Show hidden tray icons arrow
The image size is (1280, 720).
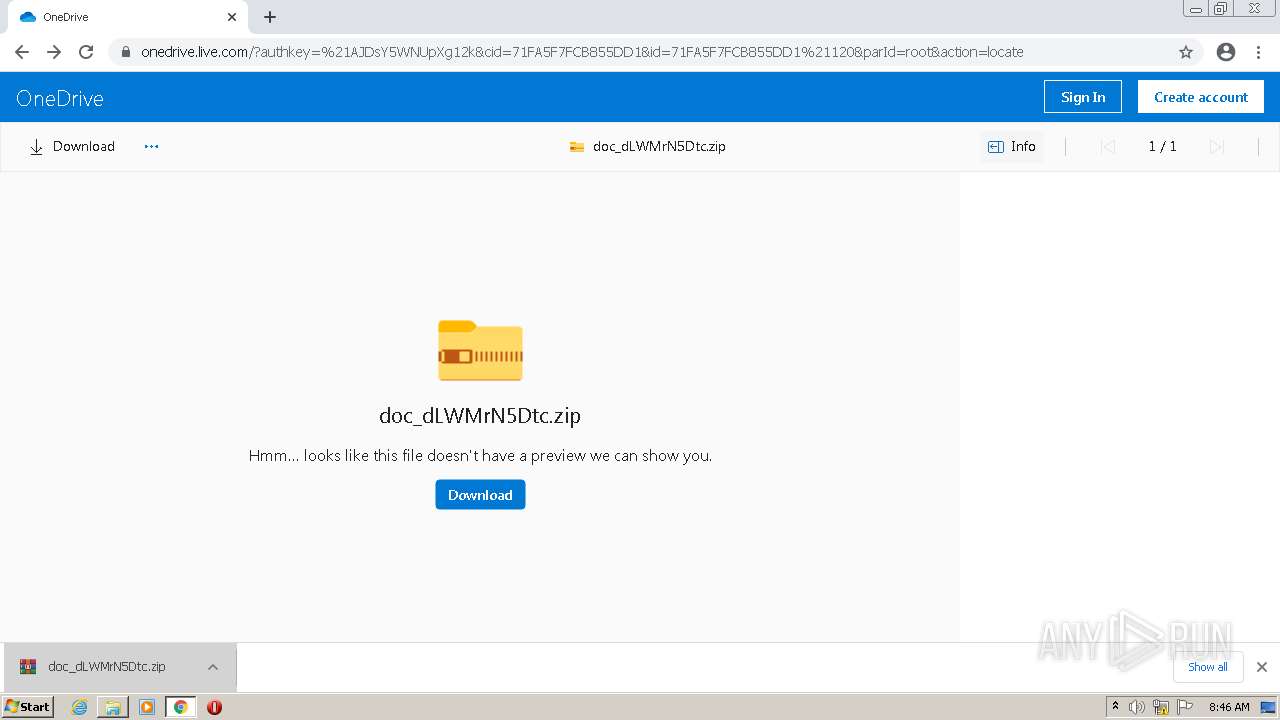tap(1115, 707)
